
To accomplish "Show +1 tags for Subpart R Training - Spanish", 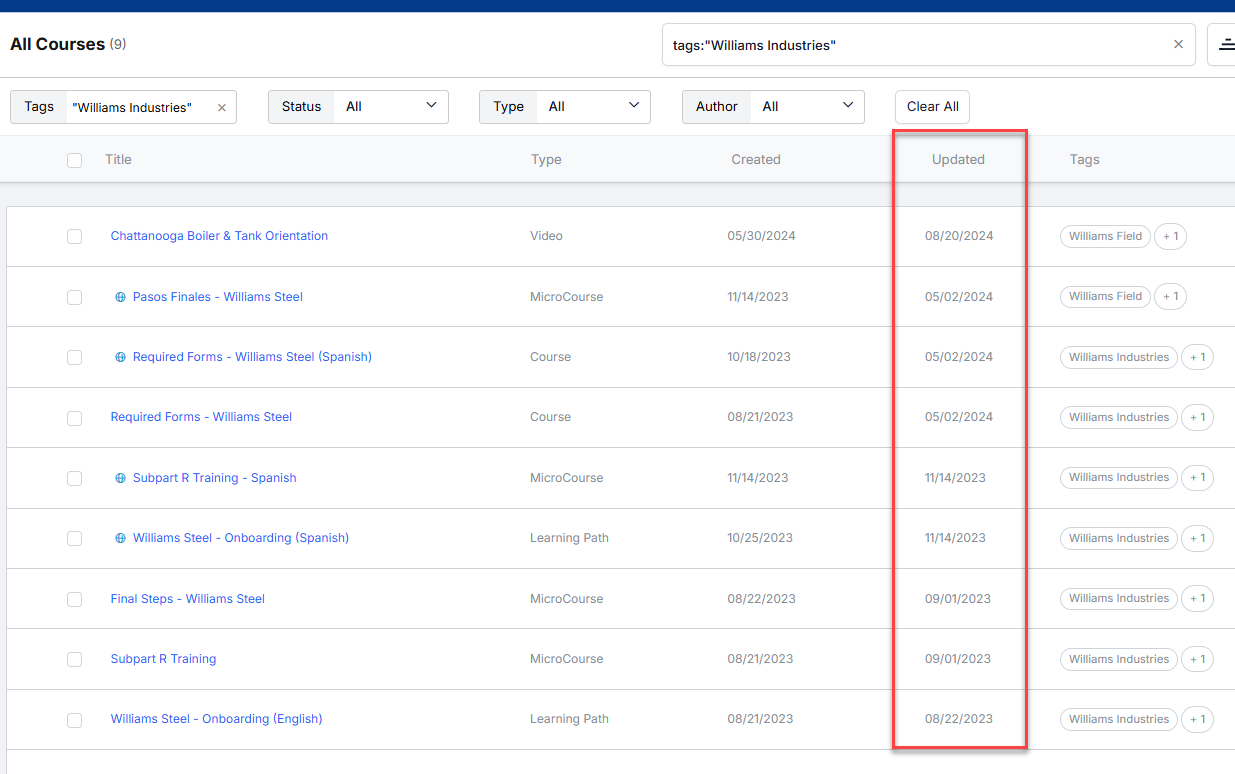I will [x=1197, y=477].
